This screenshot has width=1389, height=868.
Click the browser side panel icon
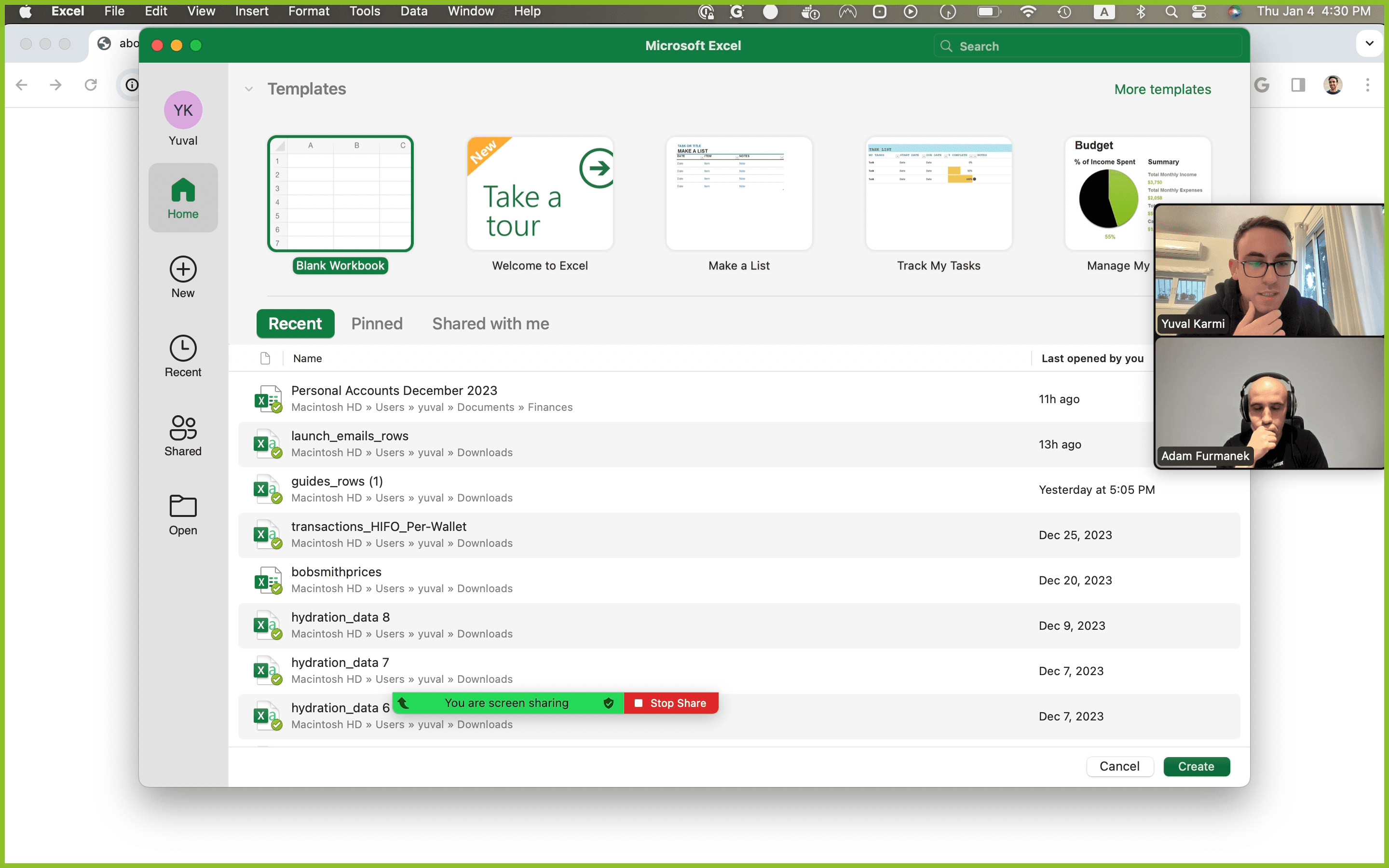[1298, 85]
